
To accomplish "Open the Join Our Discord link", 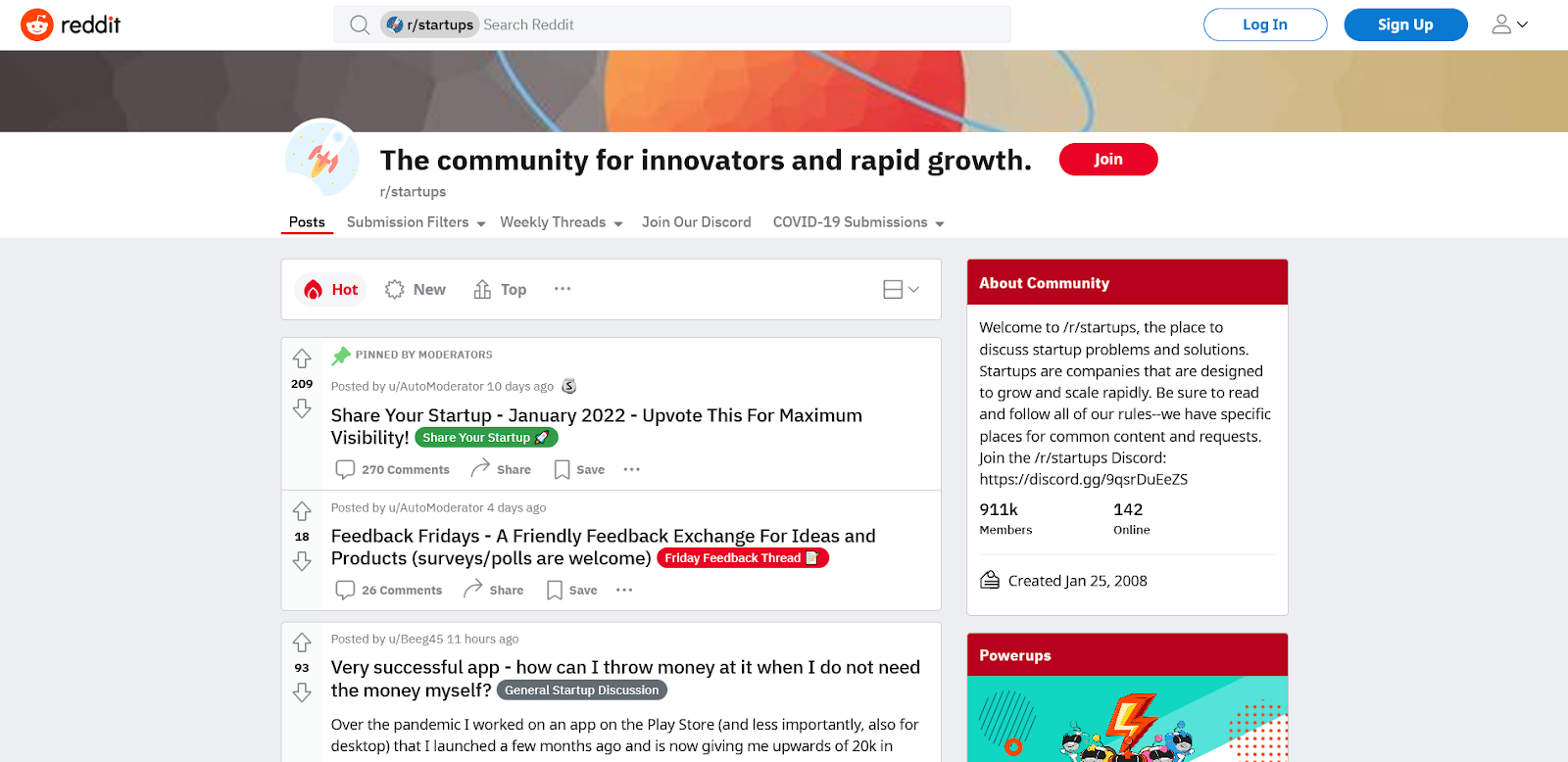I will pyautogui.click(x=697, y=222).
